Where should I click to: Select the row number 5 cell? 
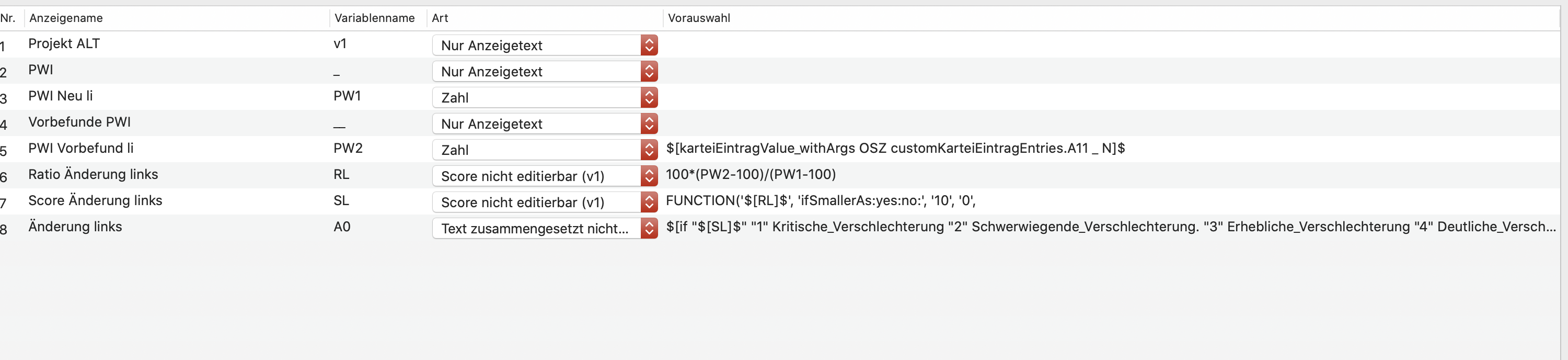(x=4, y=151)
